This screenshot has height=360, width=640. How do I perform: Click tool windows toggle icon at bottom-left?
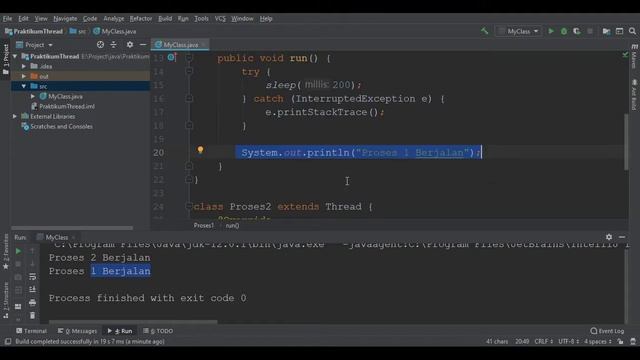8,342
